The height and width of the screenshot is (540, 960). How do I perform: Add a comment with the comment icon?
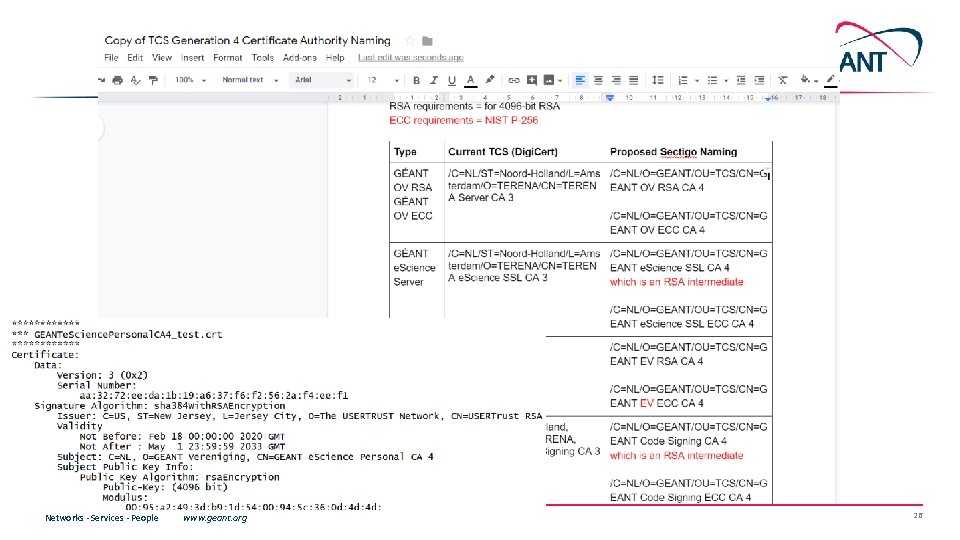[532, 80]
